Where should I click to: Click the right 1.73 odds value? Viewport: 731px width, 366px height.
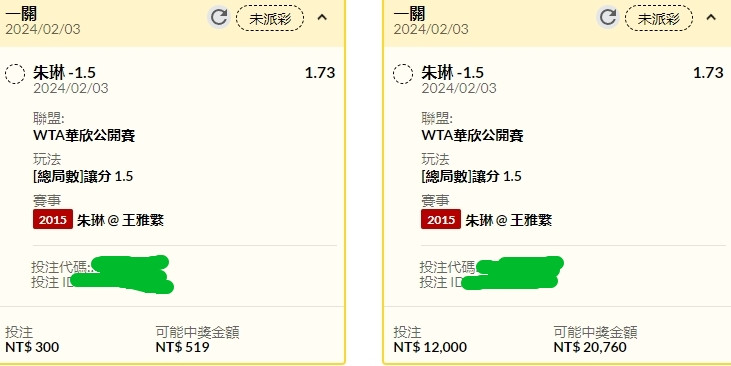tap(708, 73)
